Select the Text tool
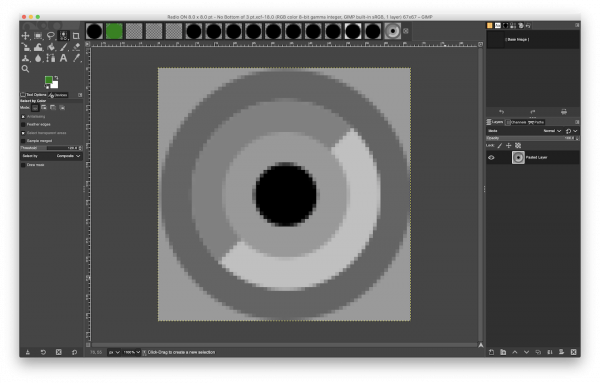 tap(64, 58)
